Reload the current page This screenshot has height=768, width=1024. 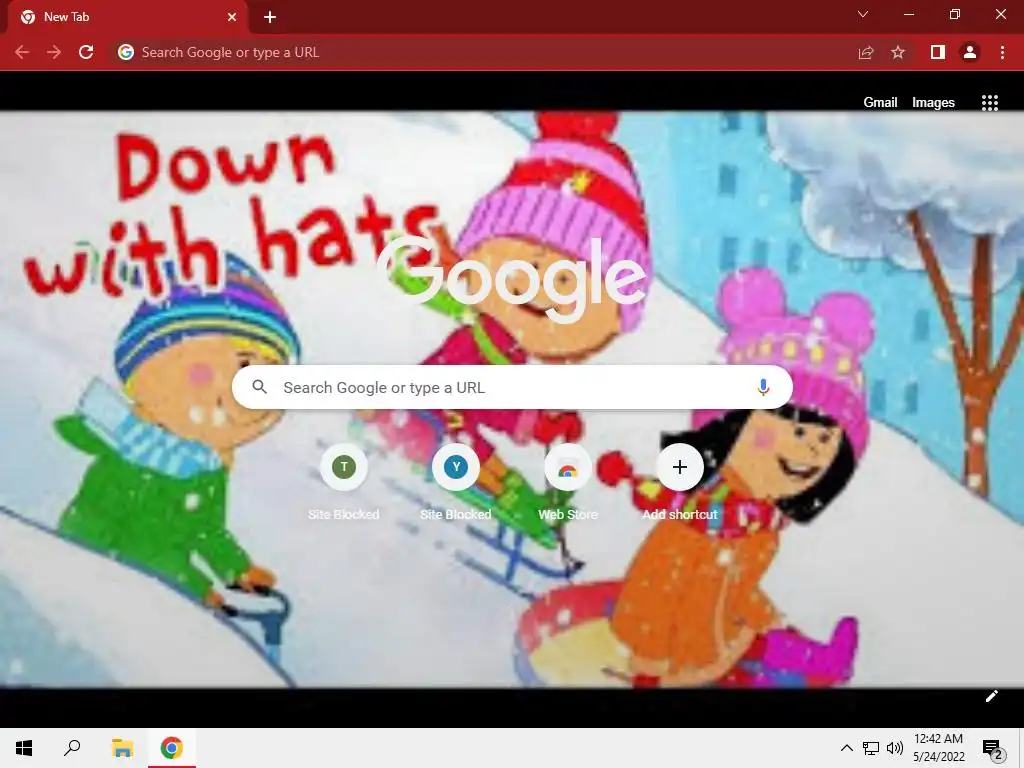coord(86,52)
